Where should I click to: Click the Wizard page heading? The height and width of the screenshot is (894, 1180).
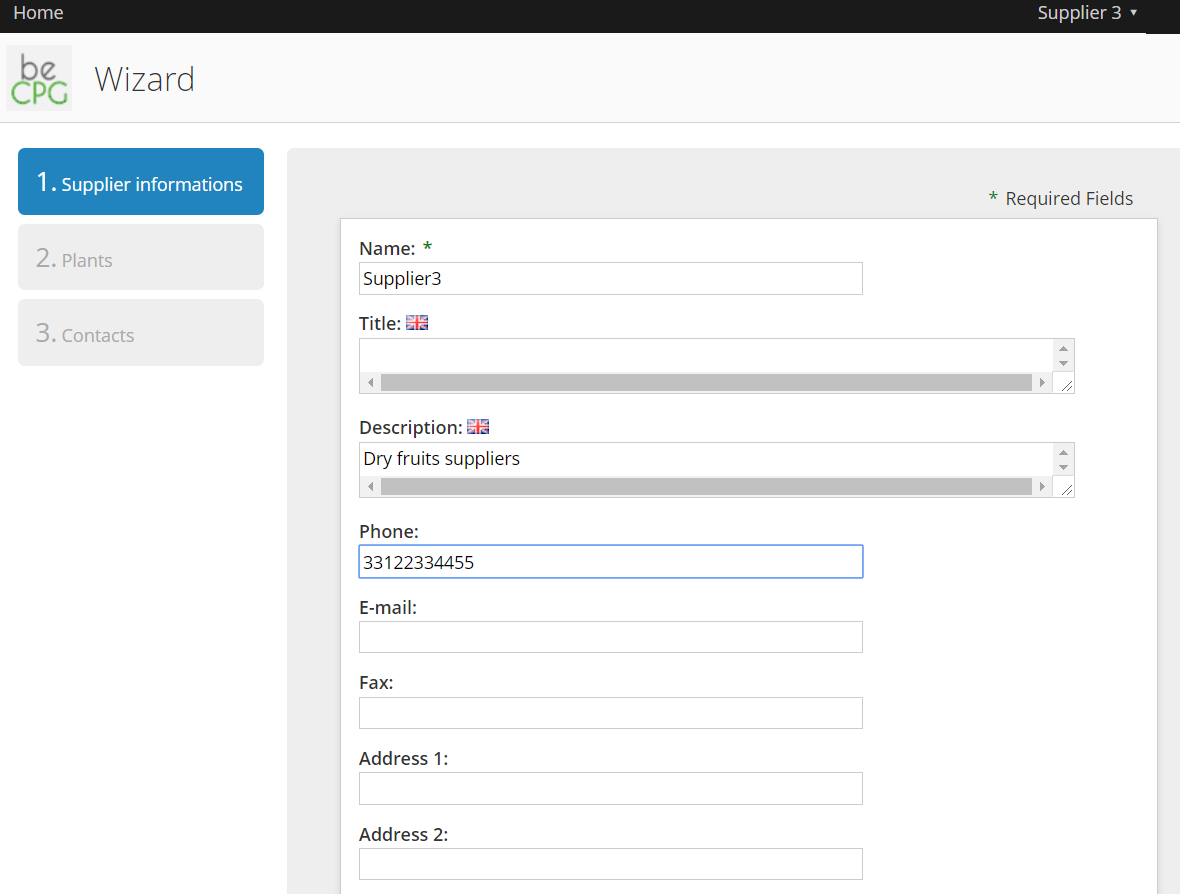(144, 79)
